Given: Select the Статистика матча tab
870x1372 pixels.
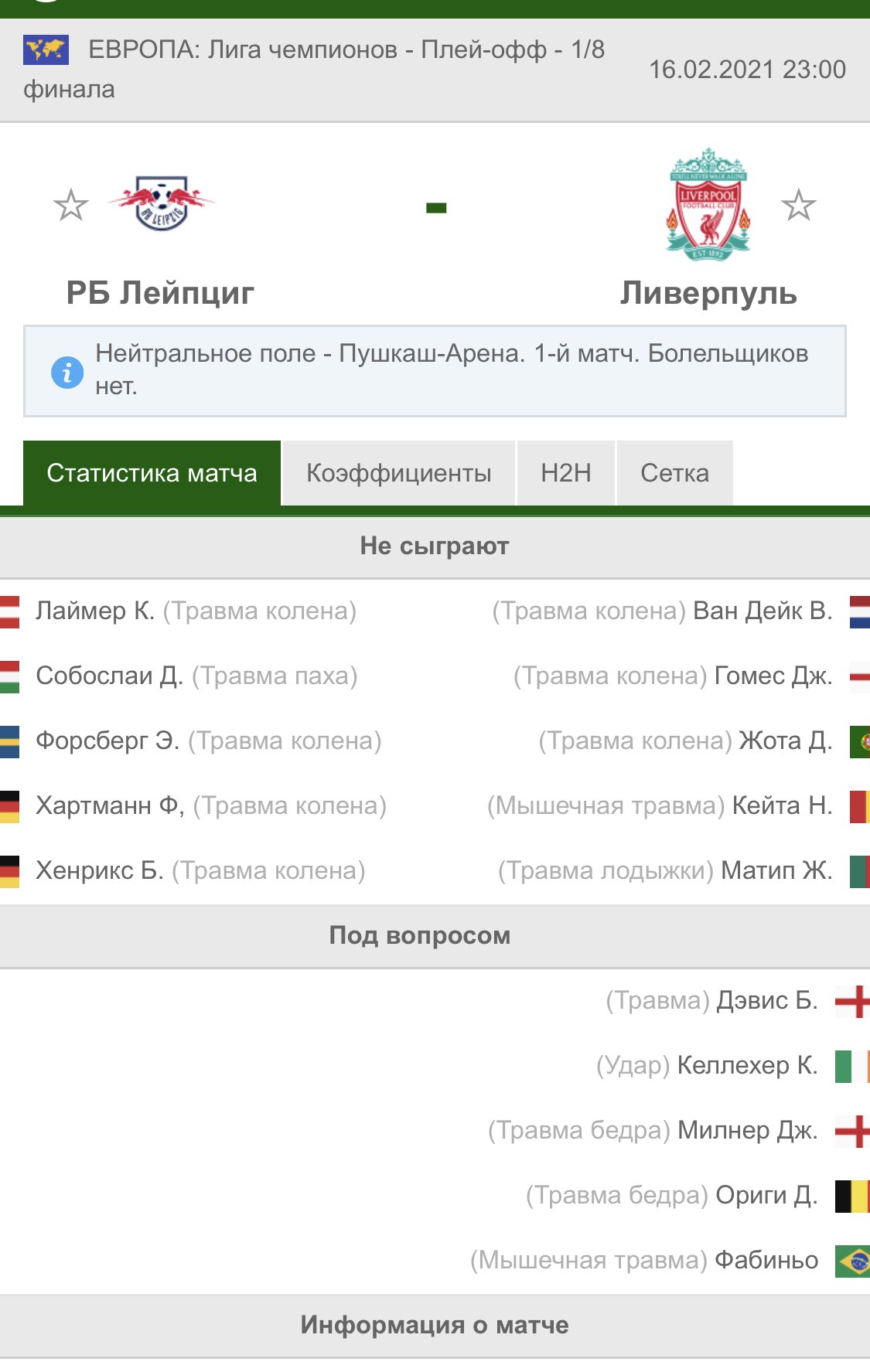Looking at the screenshot, I should tap(152, 473).
